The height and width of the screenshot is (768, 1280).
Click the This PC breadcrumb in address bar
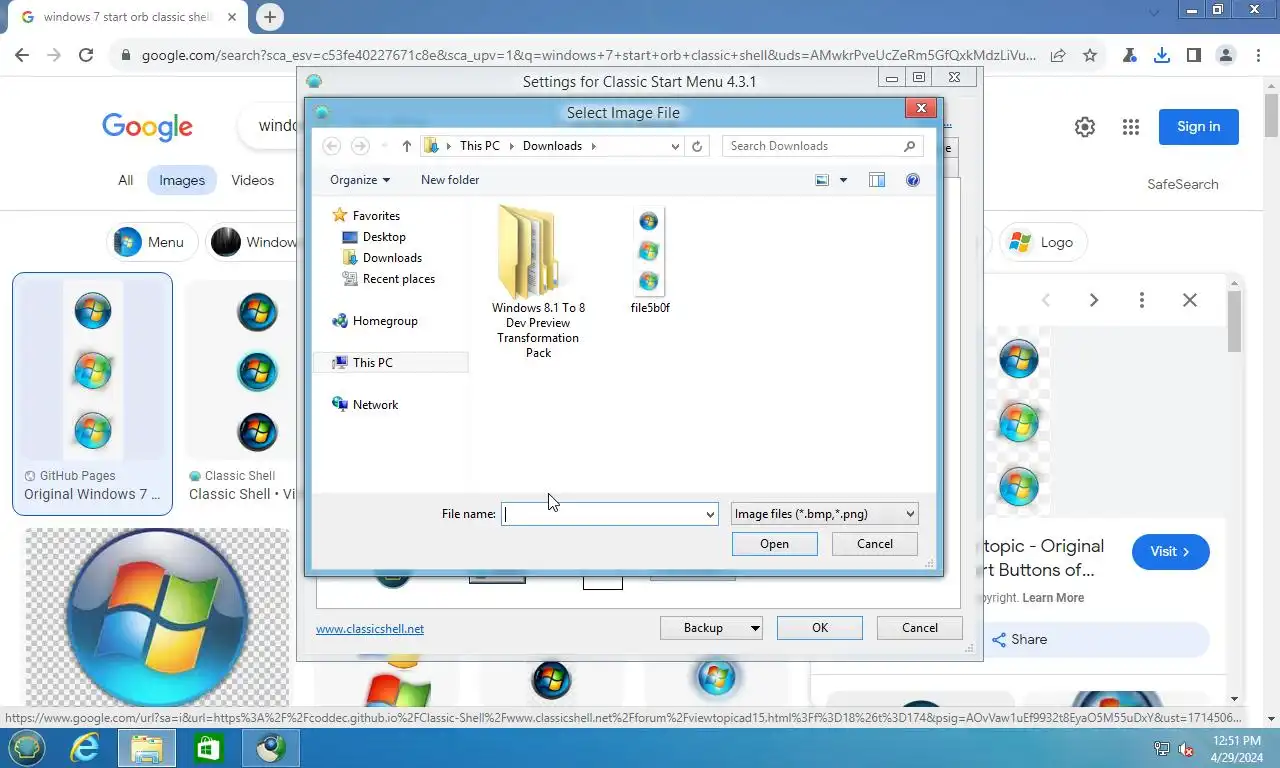[x=479, y=146]
